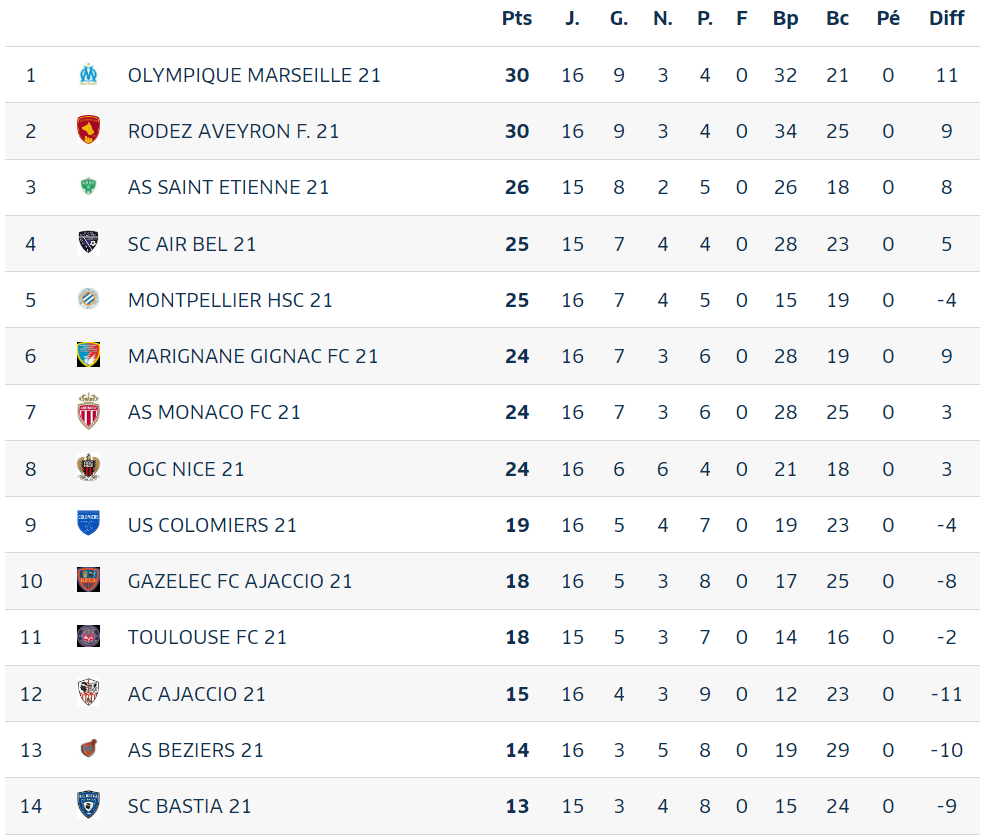Click the OGC Nice club badge
987x835 pixels.
click(88, 468)
